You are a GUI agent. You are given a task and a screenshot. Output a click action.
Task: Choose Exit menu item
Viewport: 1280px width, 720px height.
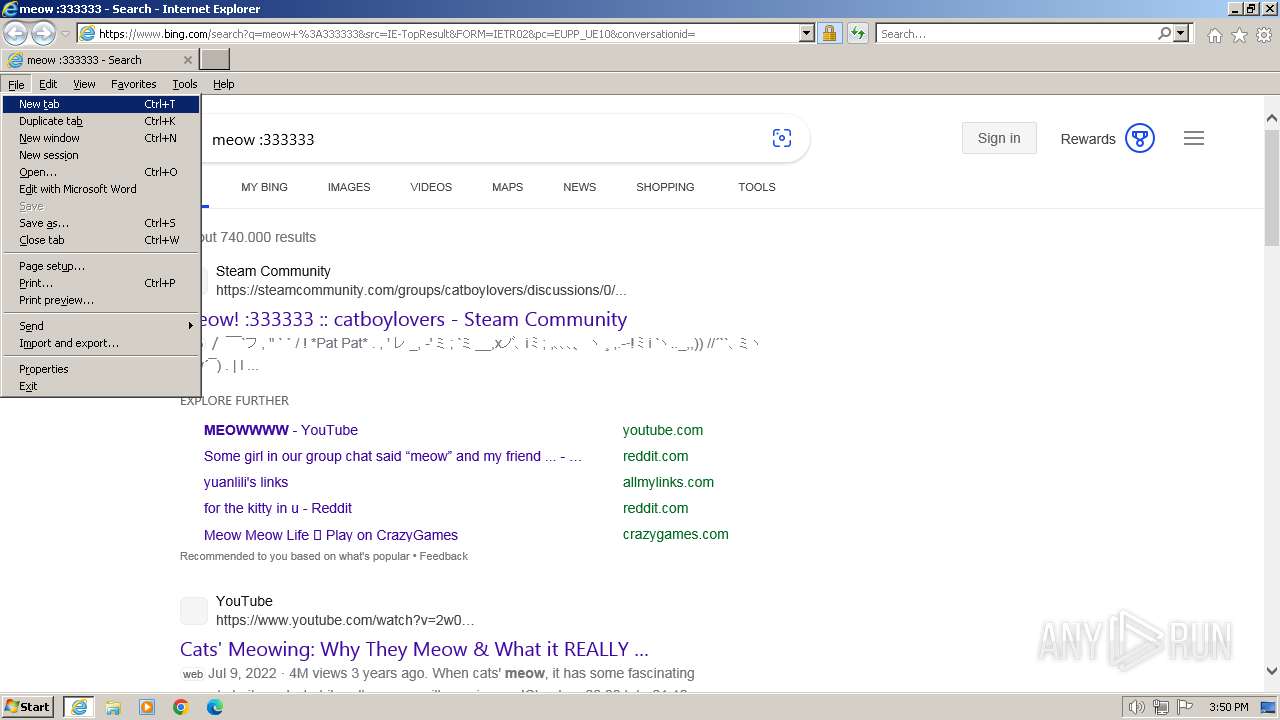(x=100, y=386)
